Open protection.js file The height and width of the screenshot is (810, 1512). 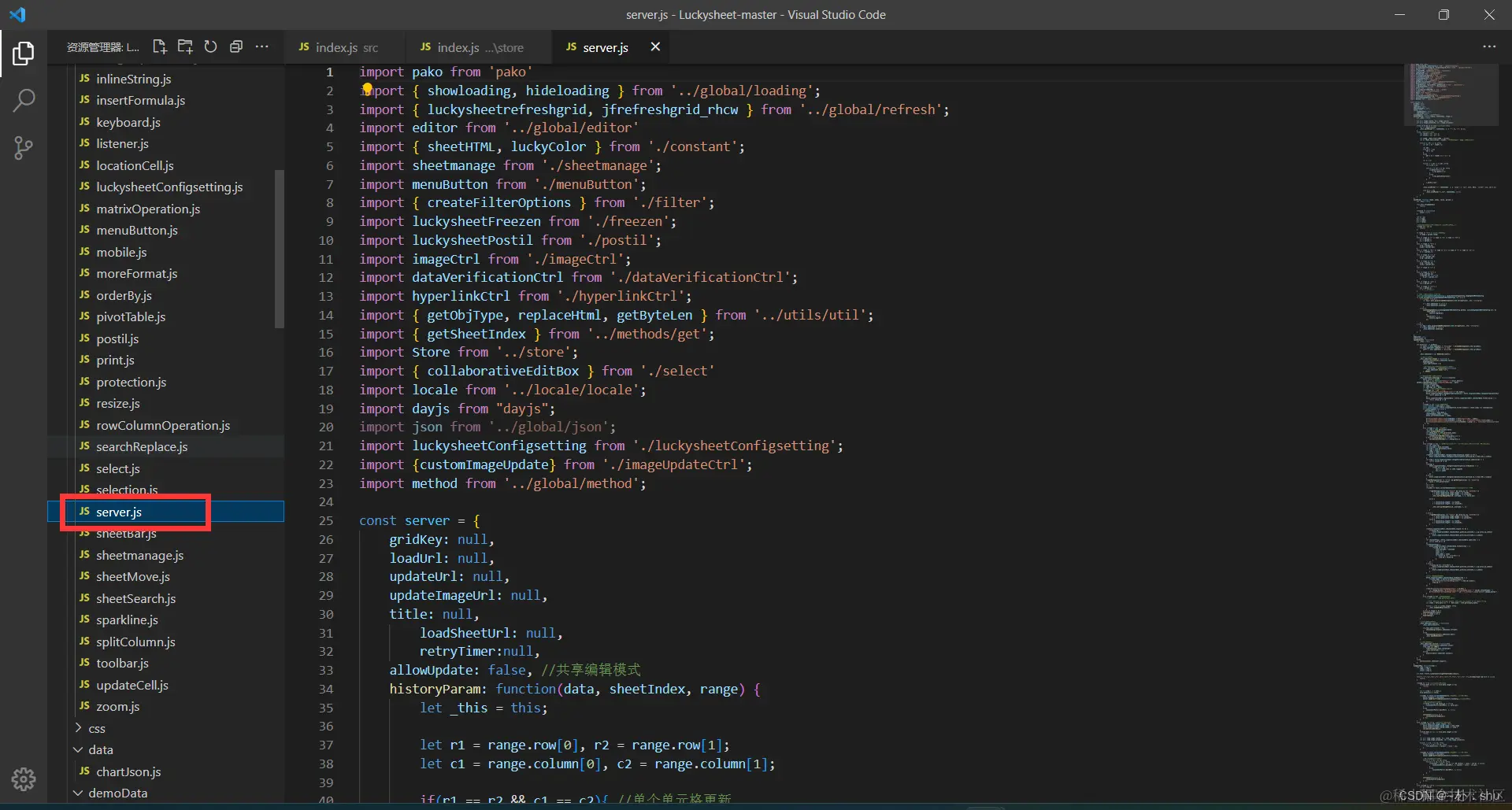coord(131,382)
